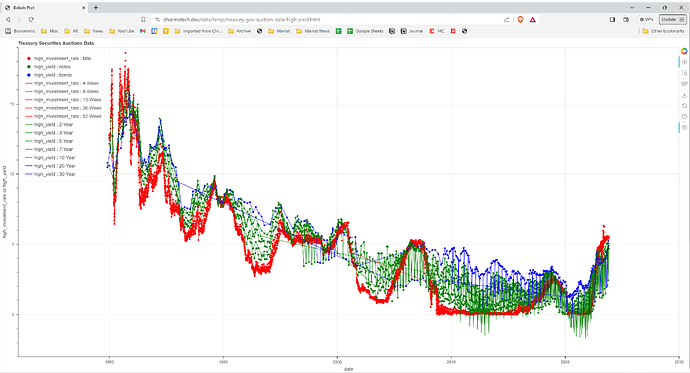Toggle legend entry high_investment_rate : 4-Week
Image resolution: width=690 pixels, height=373 pixels.
62,83
